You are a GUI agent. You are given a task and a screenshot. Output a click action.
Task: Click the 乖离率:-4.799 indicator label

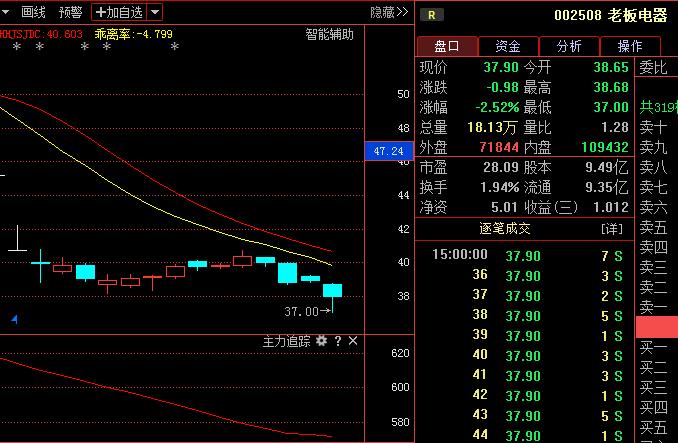[x=134, y=34]
